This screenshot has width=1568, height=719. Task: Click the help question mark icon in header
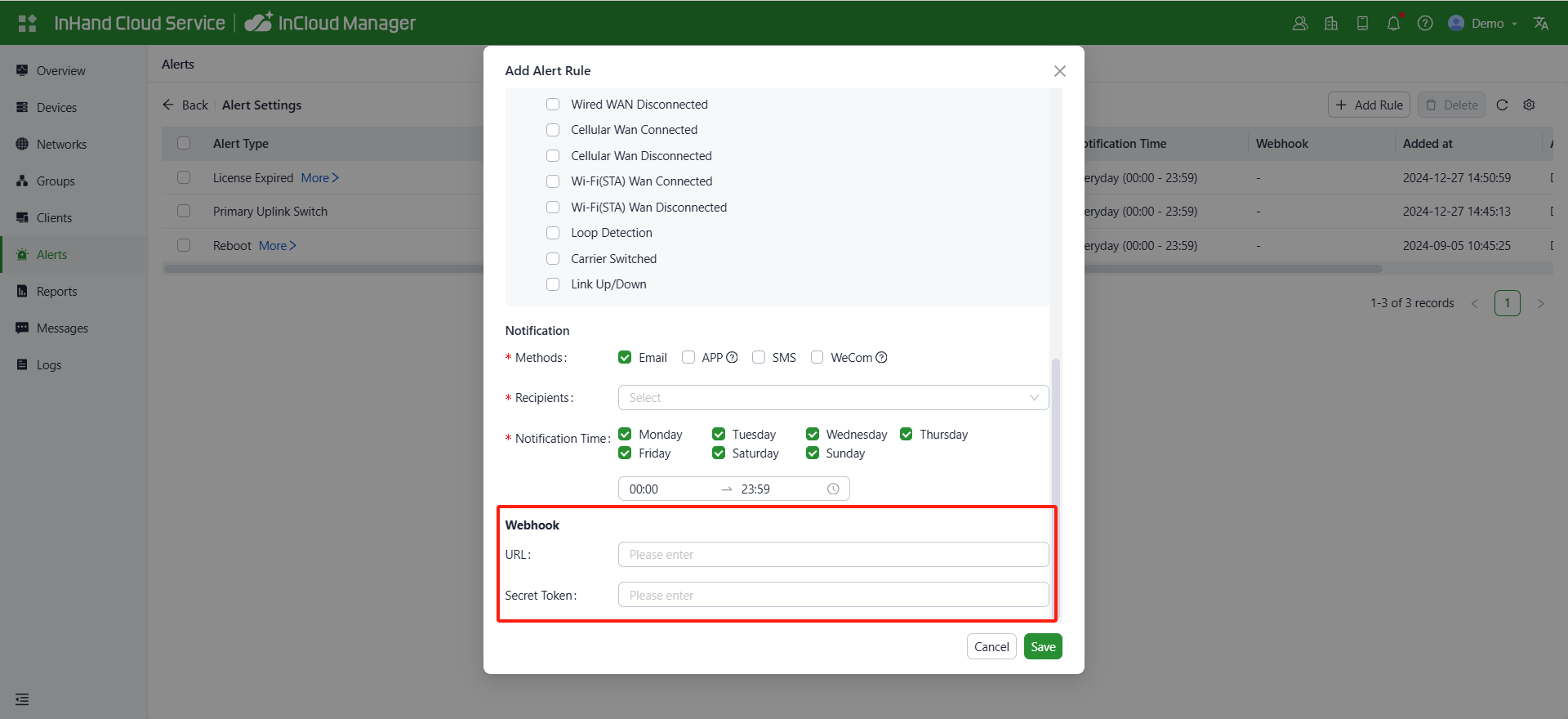tap(1425, 24)
